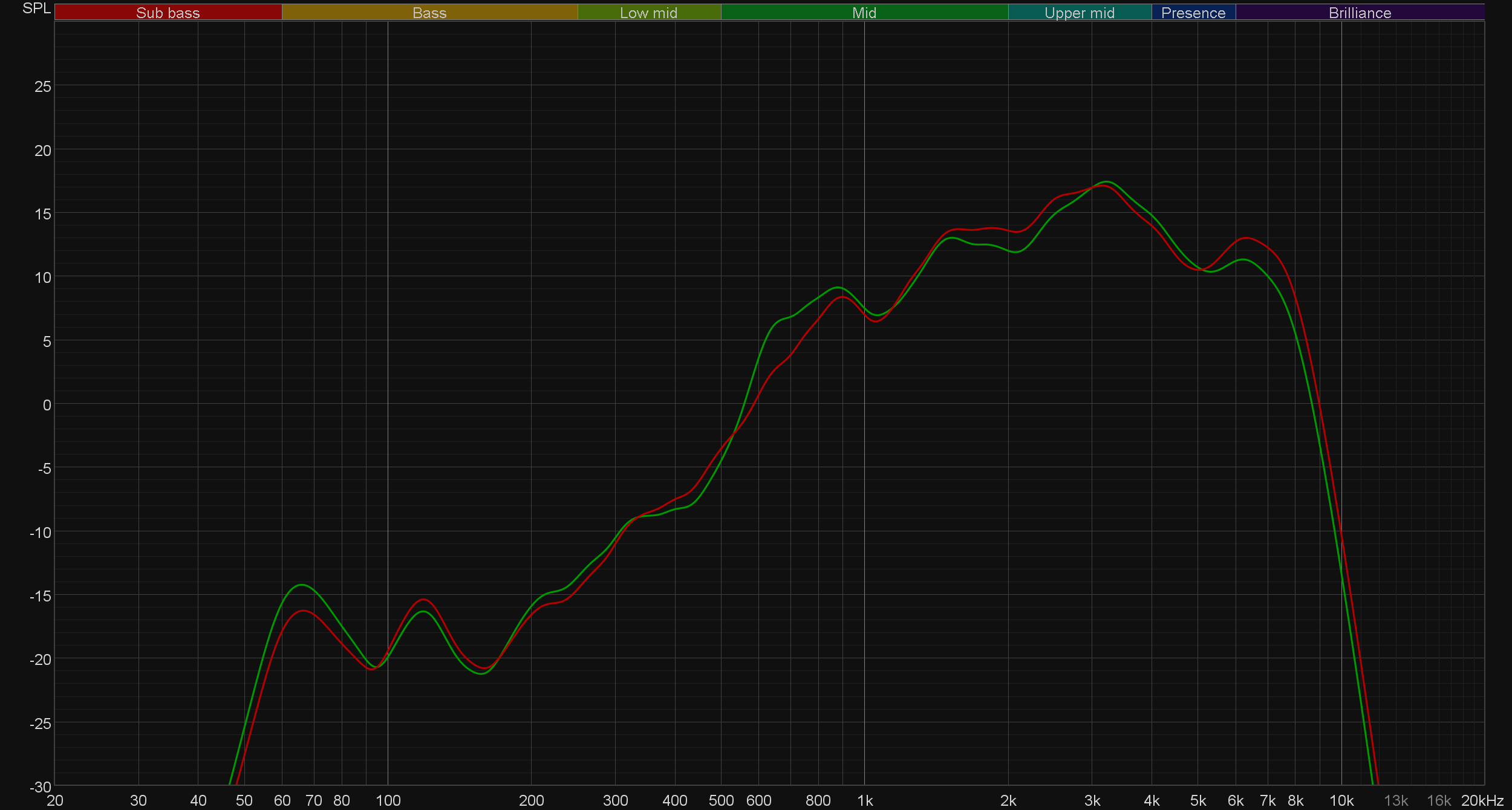Click the SPL axis label
1512x810 pixels.
36,8
